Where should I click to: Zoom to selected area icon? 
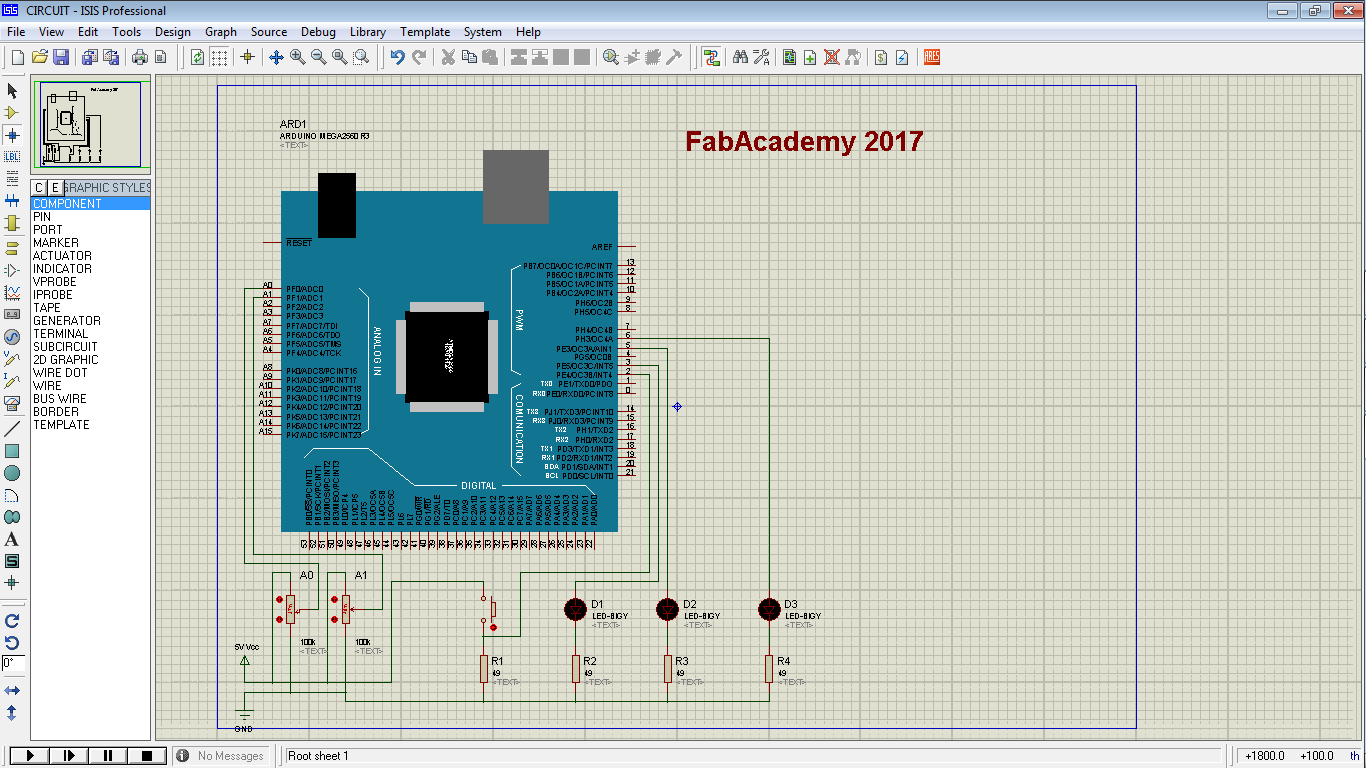(361, 57)
